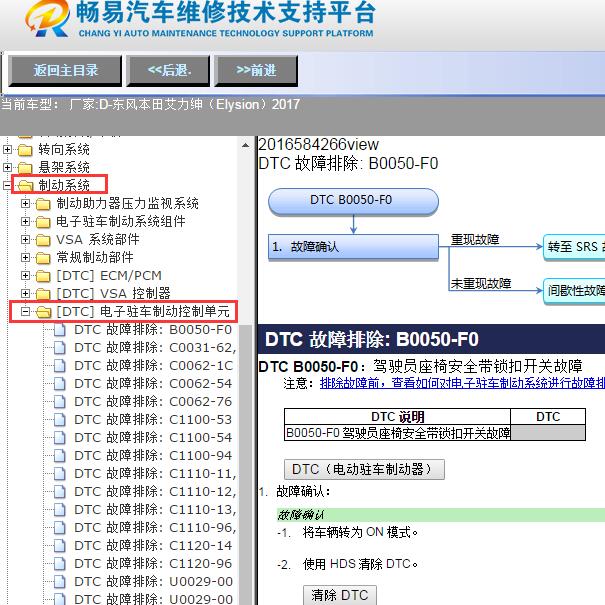The height and width of the screenshot is (605, 605).
Task: Click document icon for C1120-96
Action: click(60, 564)
